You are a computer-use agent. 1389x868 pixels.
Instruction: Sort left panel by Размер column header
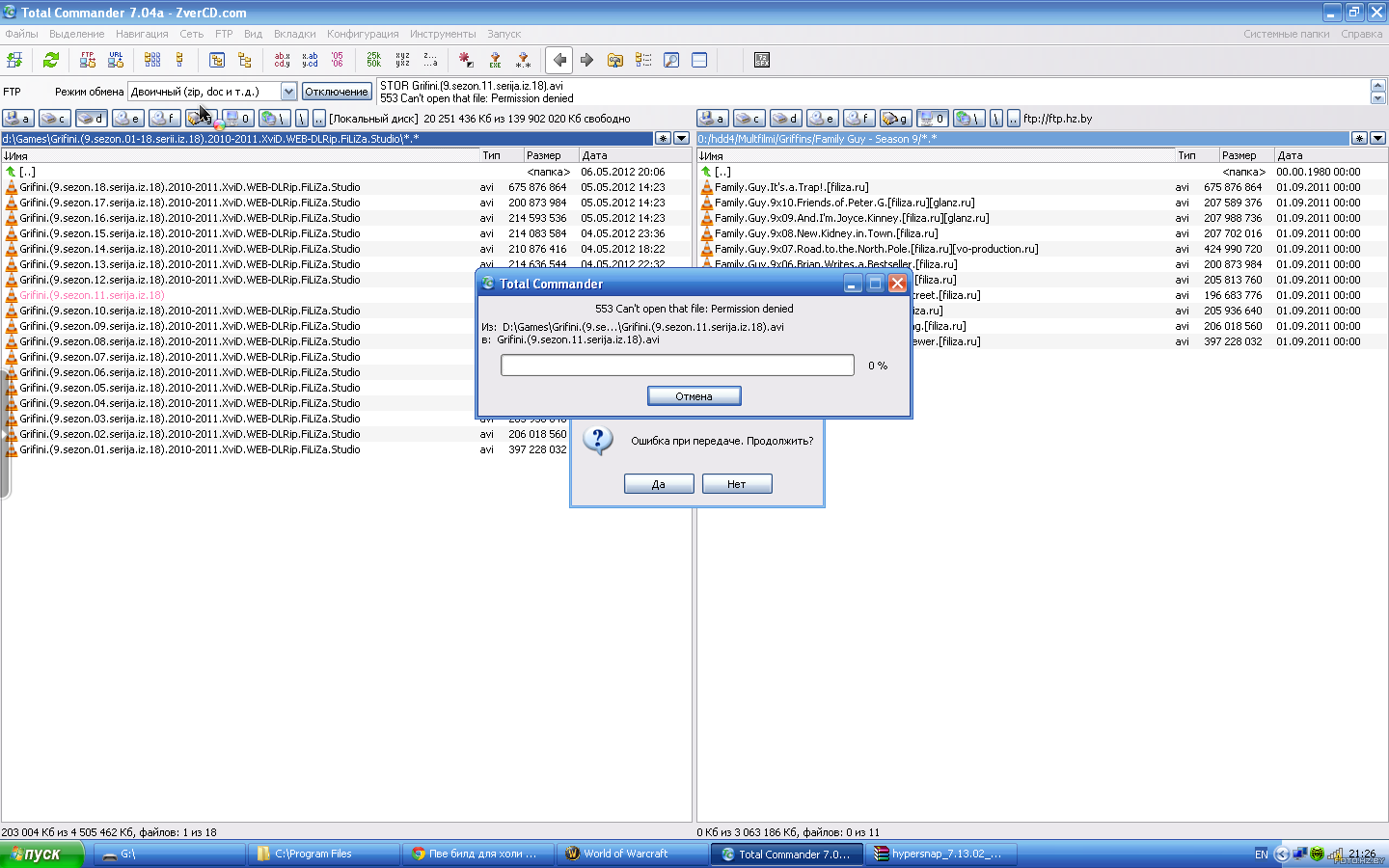550,155
